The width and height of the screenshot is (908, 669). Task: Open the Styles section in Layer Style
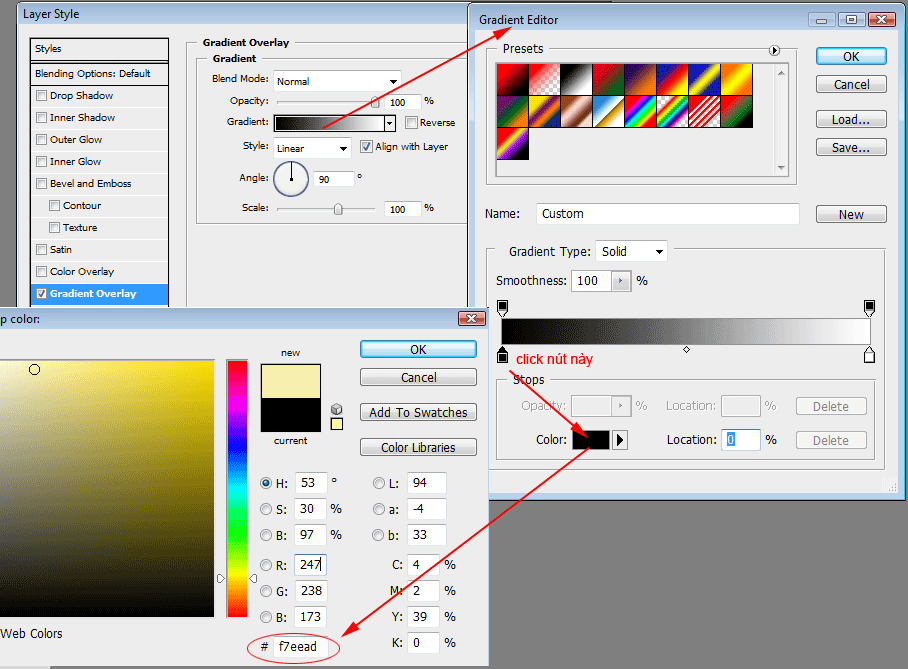coord(99,49)
